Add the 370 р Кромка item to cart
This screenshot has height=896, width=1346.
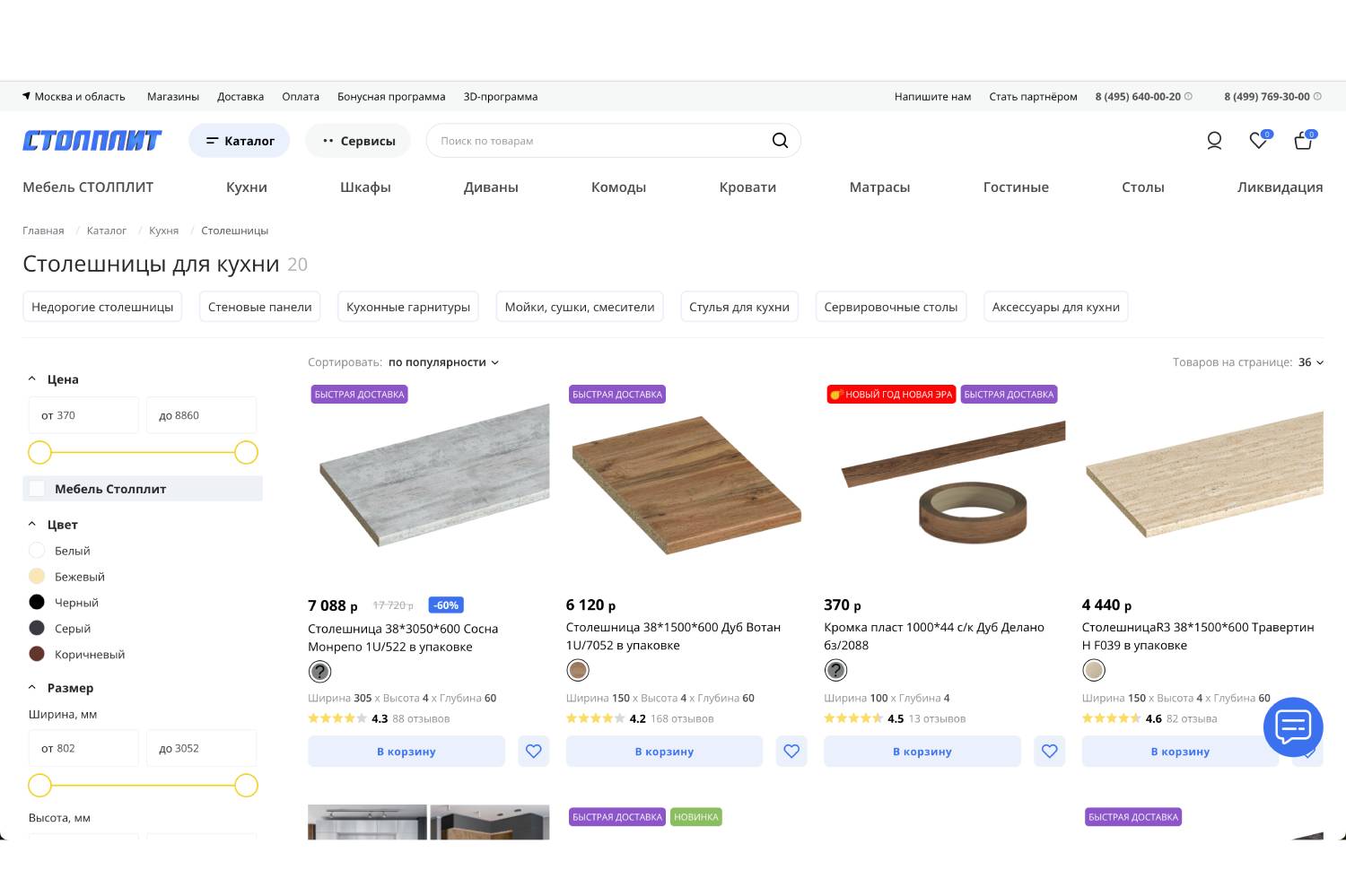point(922,752)
